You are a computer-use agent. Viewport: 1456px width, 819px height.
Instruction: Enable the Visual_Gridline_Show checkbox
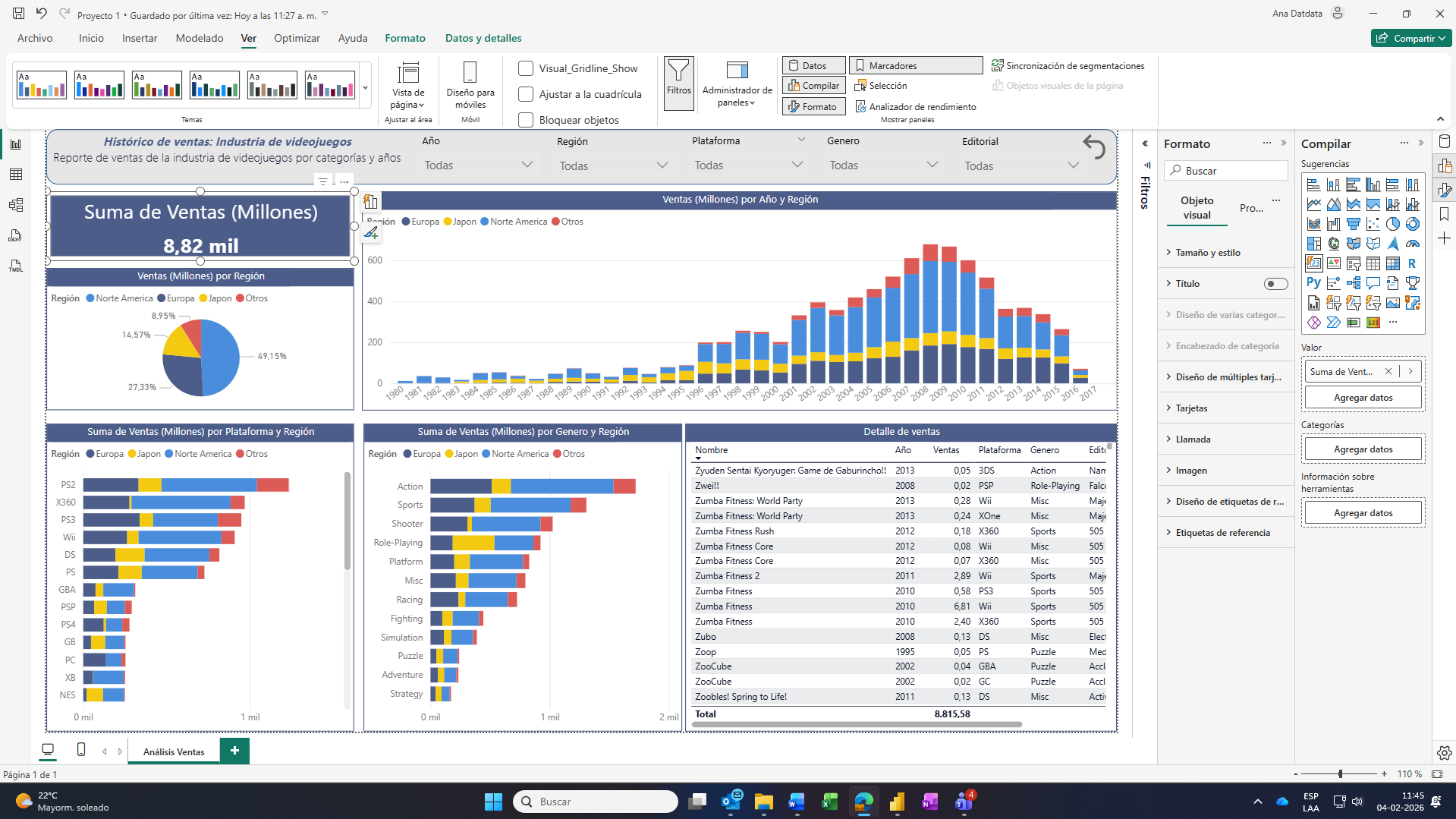(x=526, y=68)
